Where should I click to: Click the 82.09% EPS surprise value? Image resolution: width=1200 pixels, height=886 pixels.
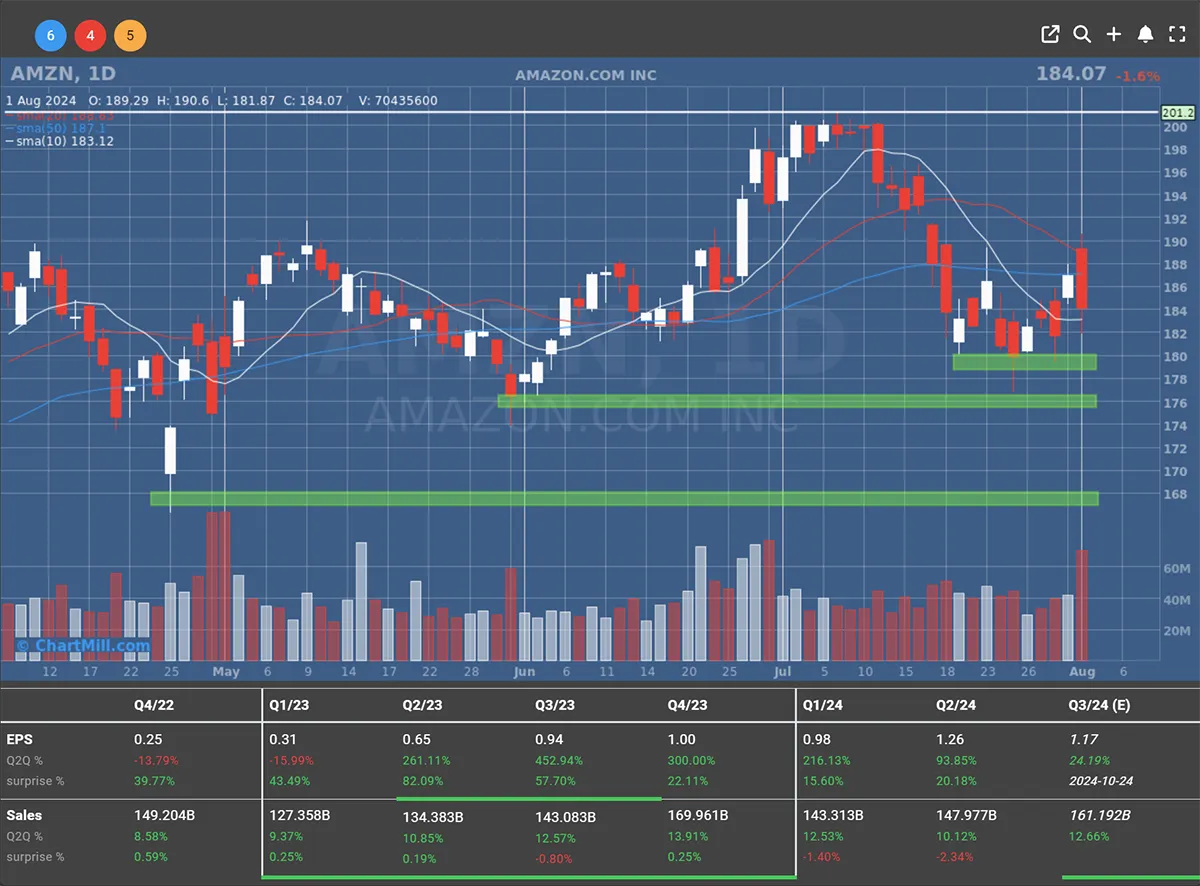pos(423,780)
